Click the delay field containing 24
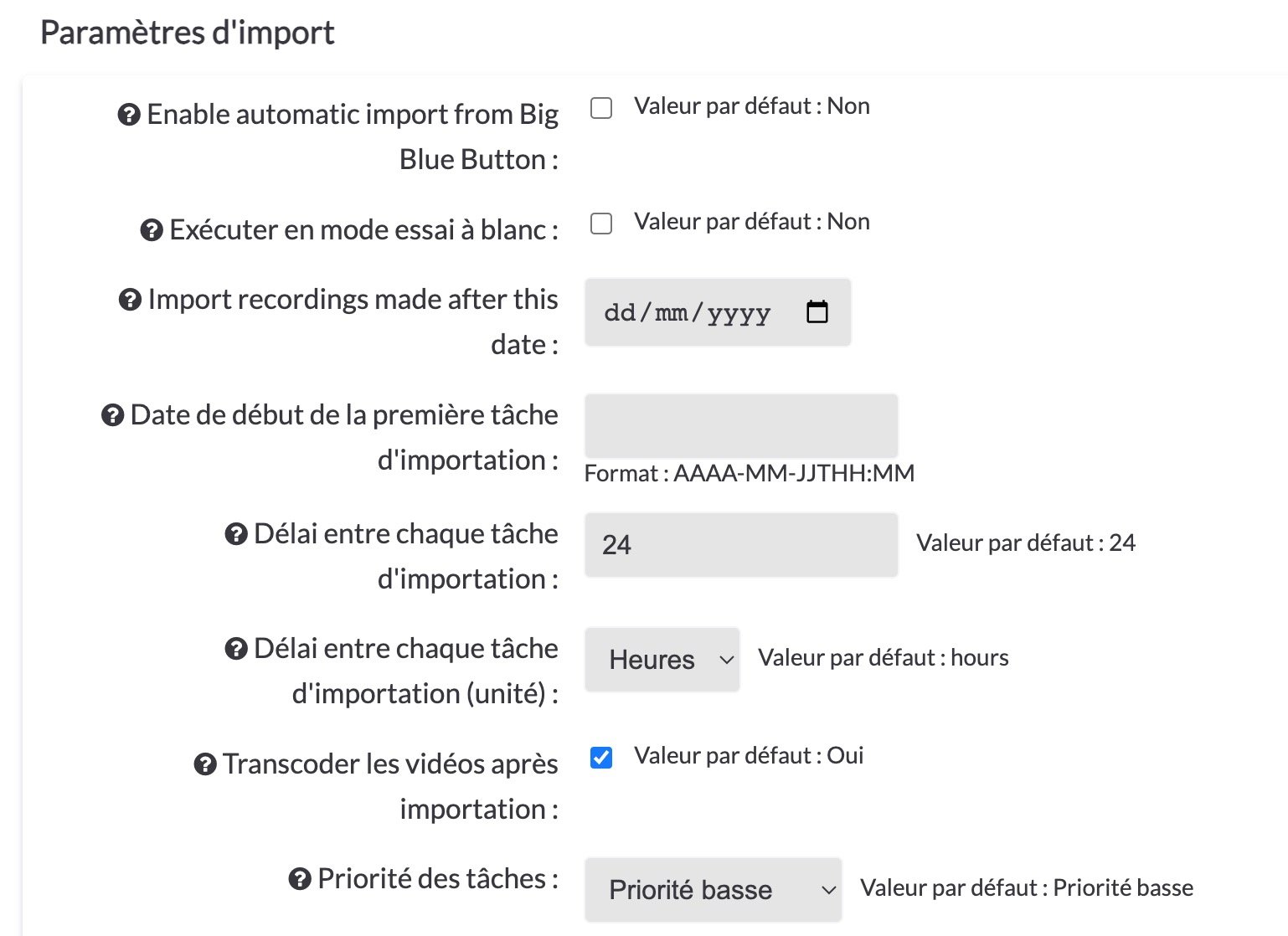The width and height of the screenshot is (1288, 936). point(741,545)
